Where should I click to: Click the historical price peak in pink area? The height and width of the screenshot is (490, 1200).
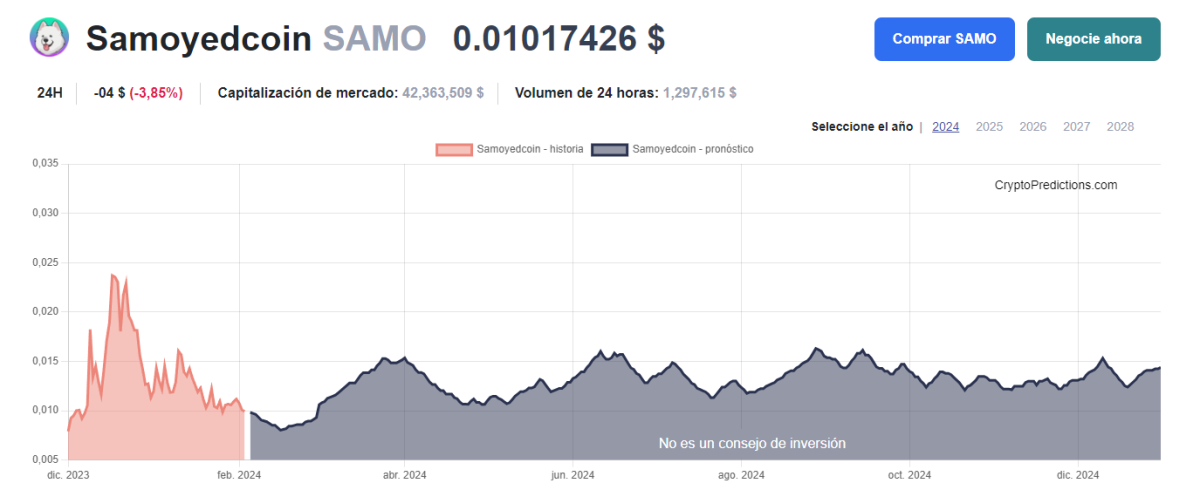[112, 275]
